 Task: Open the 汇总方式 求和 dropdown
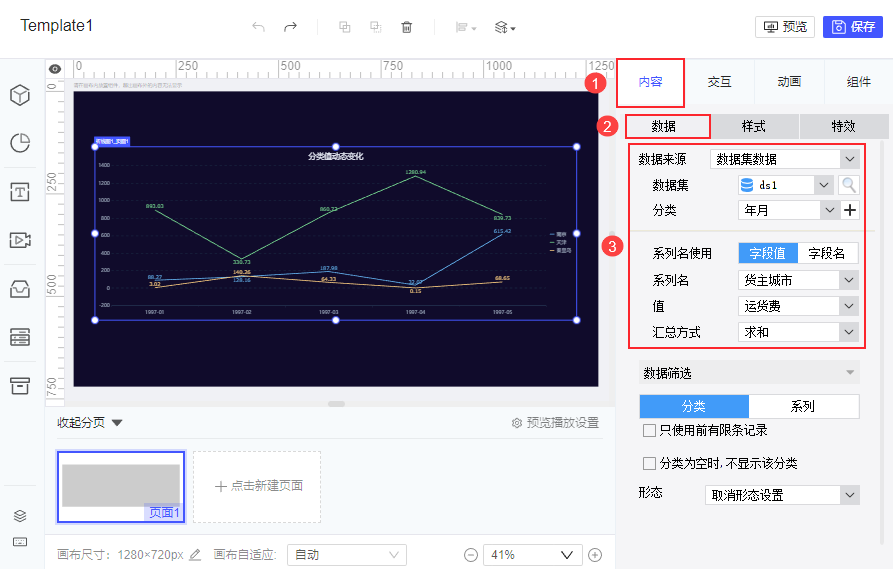(798, 332)
